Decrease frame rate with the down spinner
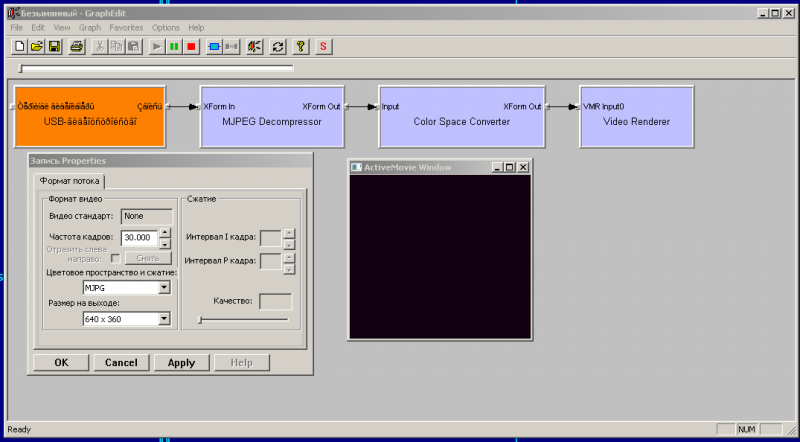The height and width of the screenshot is (442, 800). click(165, 243)
